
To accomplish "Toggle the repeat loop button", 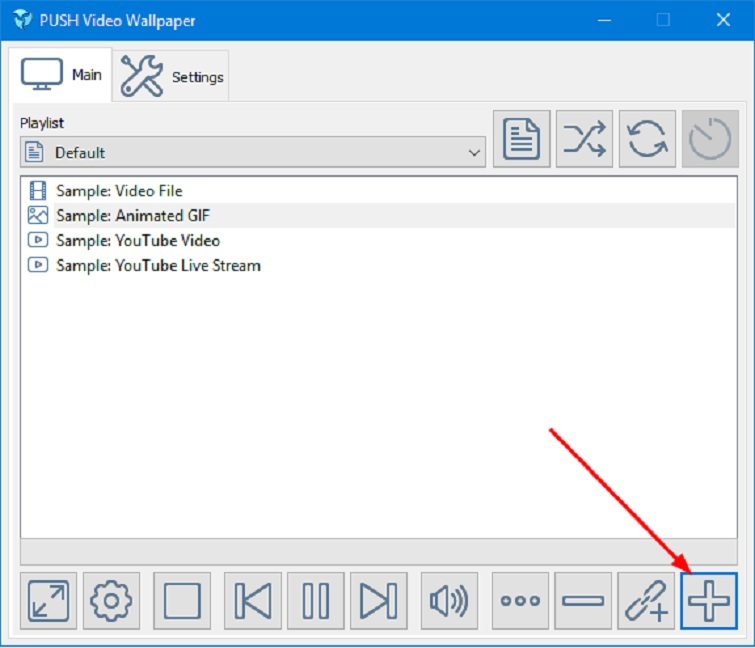I will pyautogui.click(x=647, y=139).
